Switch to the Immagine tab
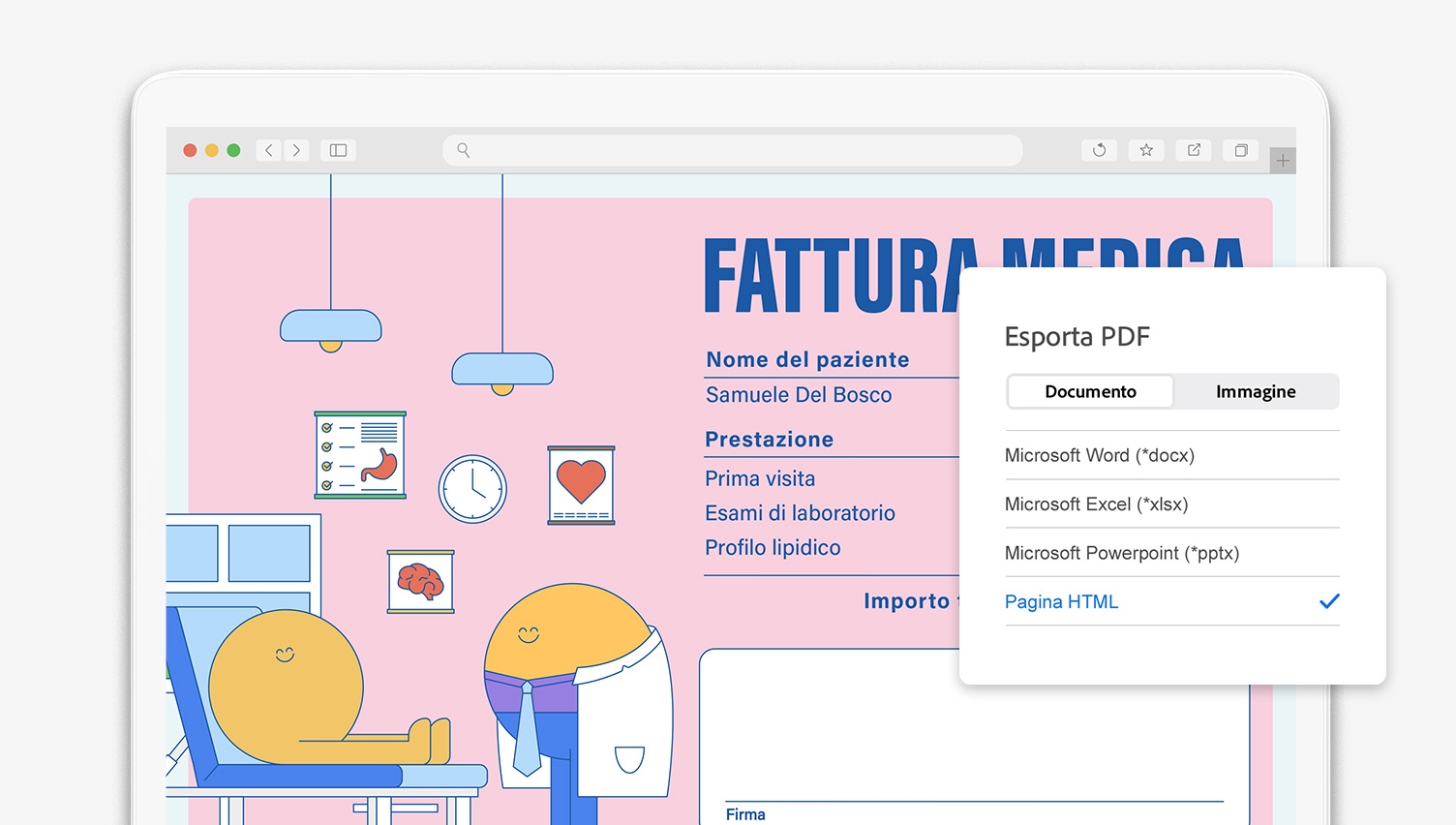Viewport: 1456px width, 825px height. pos(1256,391)
